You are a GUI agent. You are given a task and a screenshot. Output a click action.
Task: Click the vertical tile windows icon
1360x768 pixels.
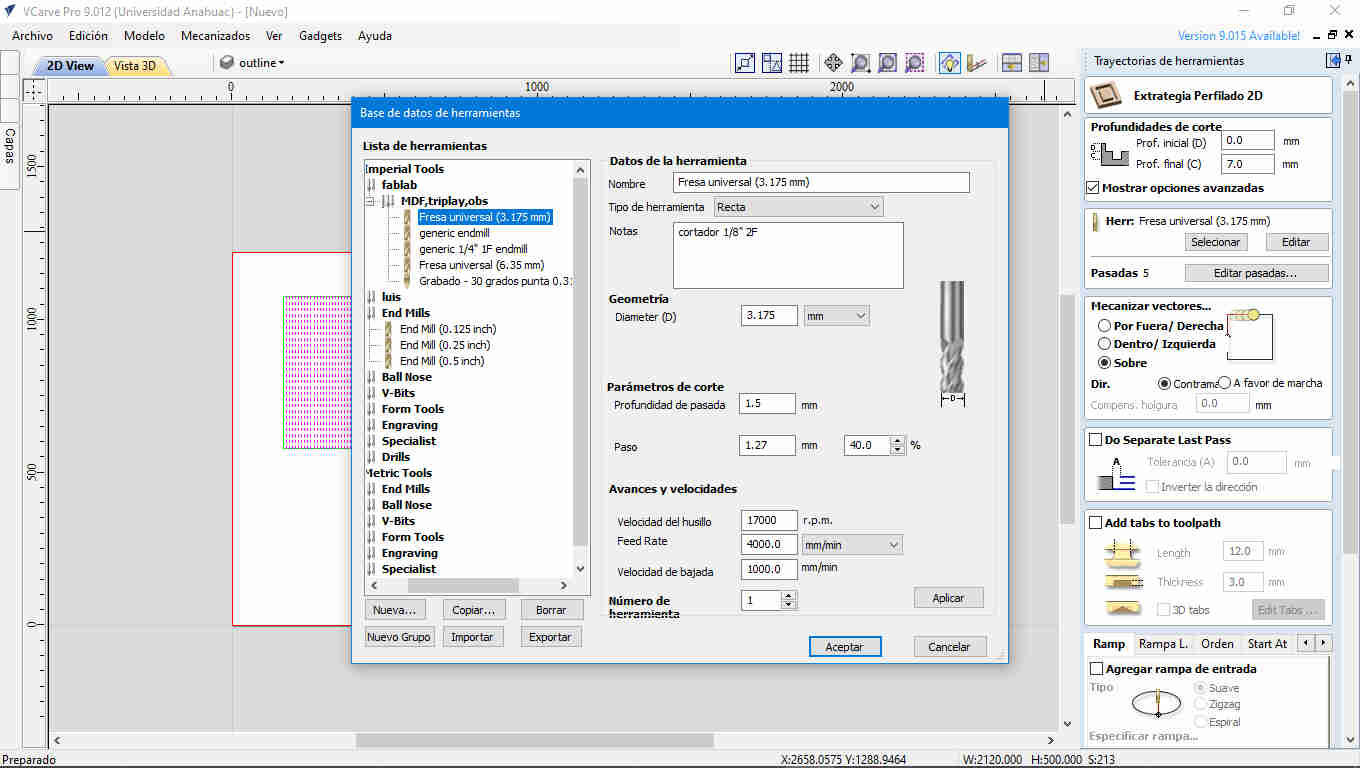point(1039,63)
